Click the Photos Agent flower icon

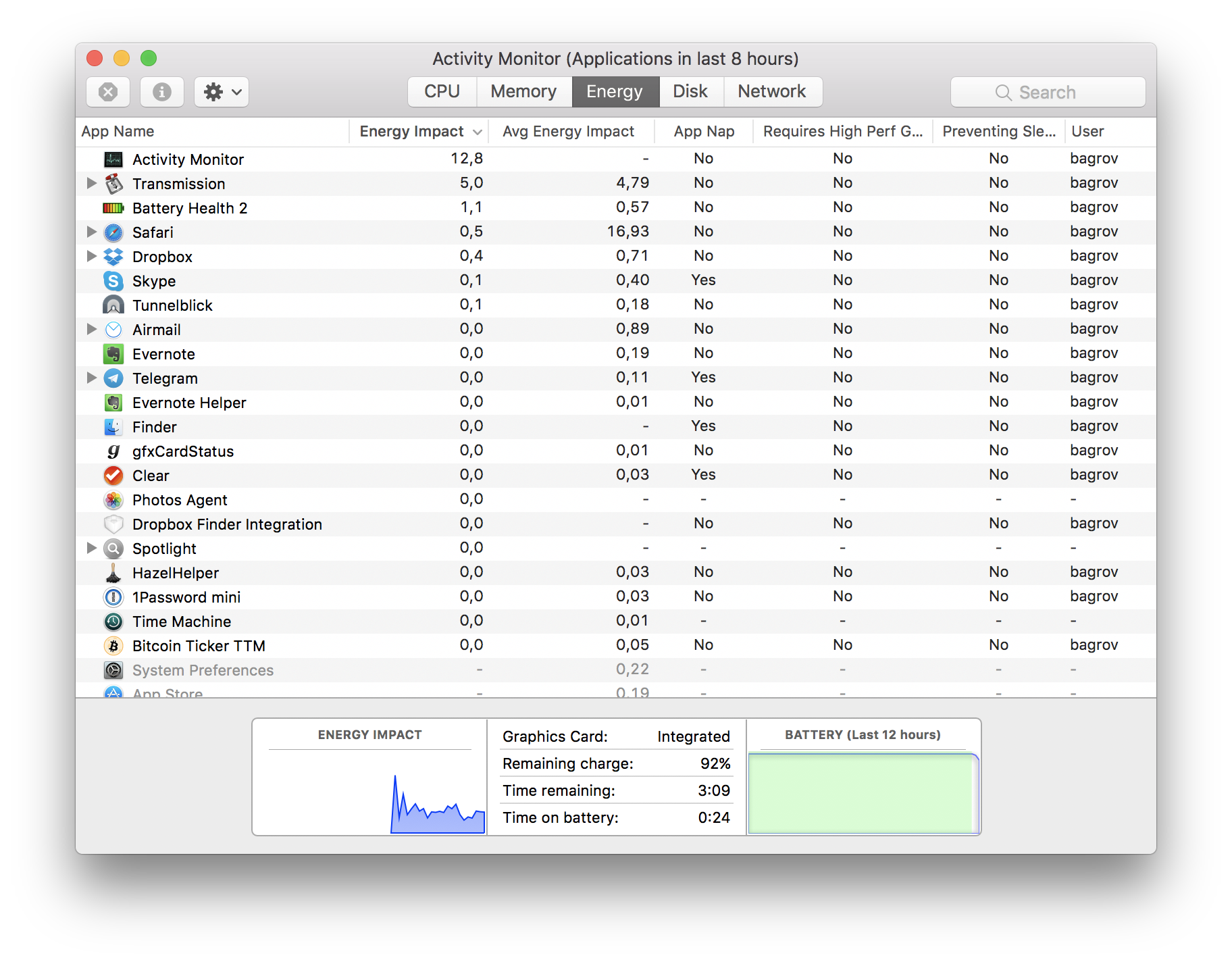(113, 500)
